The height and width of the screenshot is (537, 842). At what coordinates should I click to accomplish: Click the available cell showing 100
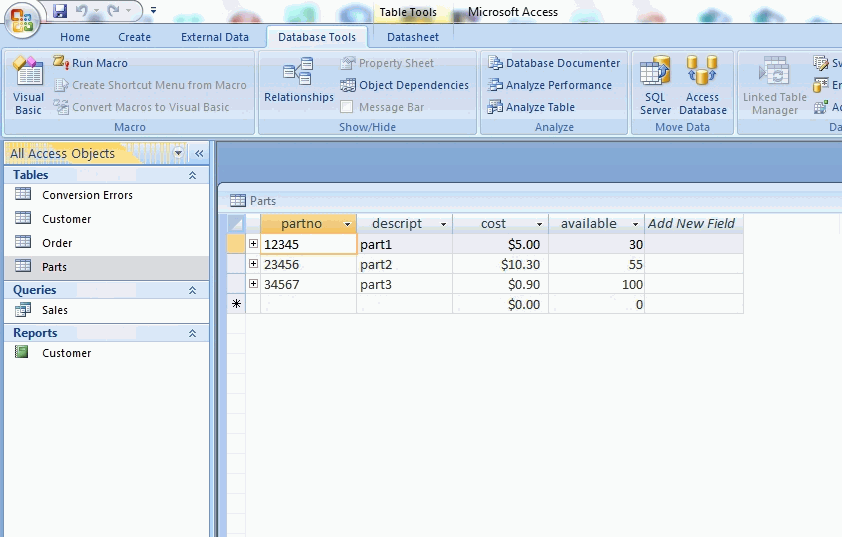coord(596,284)
